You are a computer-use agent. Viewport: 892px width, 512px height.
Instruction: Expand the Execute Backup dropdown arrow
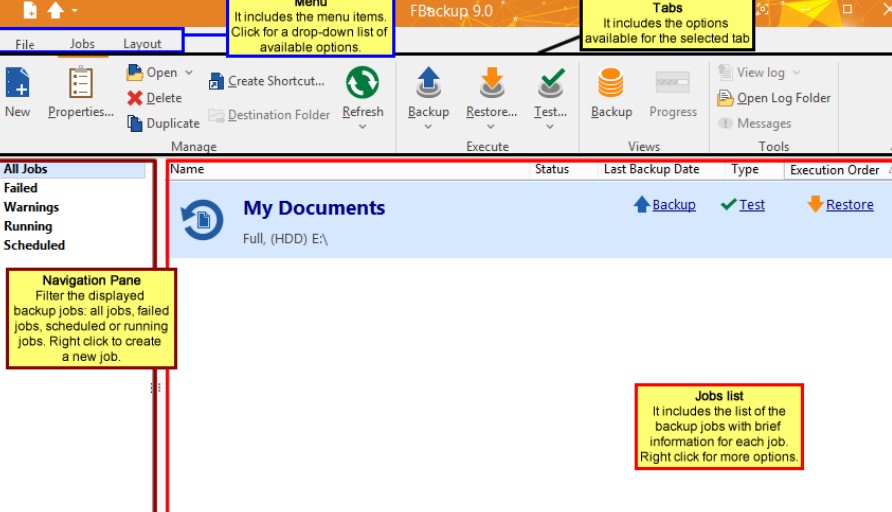tap(428, 127)
